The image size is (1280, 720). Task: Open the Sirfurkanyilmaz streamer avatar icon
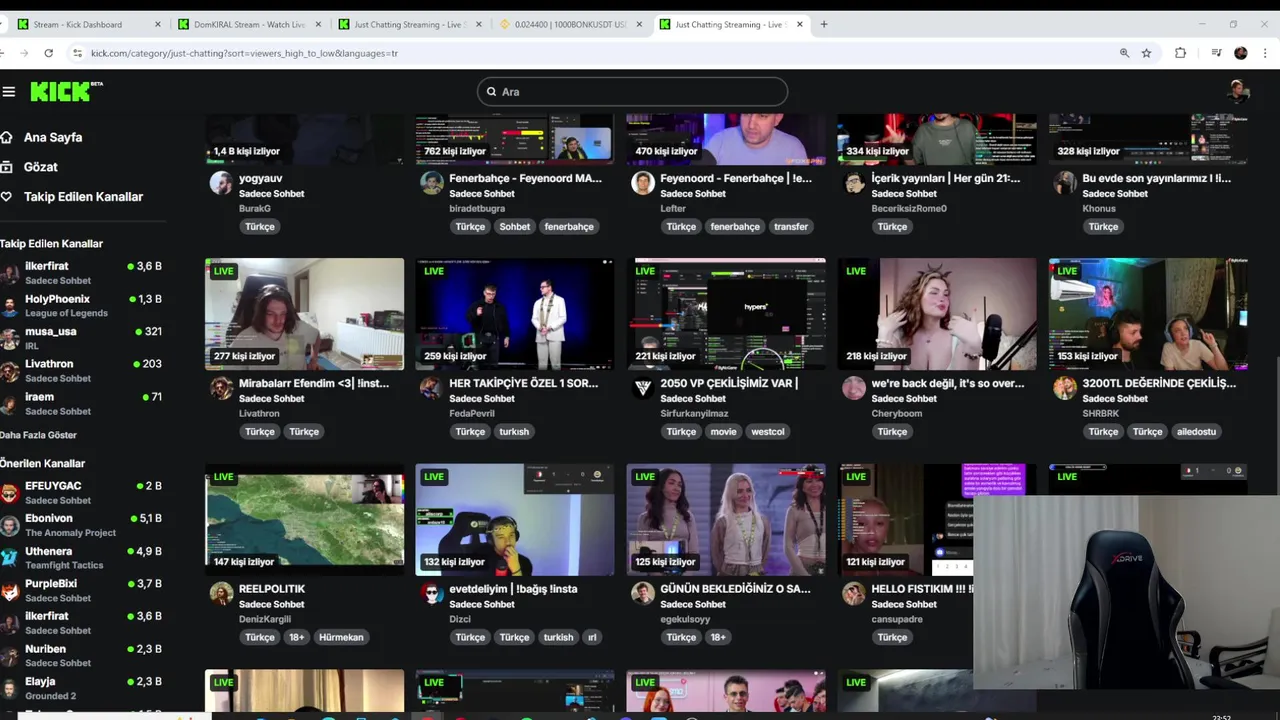(x=643, y=388)
